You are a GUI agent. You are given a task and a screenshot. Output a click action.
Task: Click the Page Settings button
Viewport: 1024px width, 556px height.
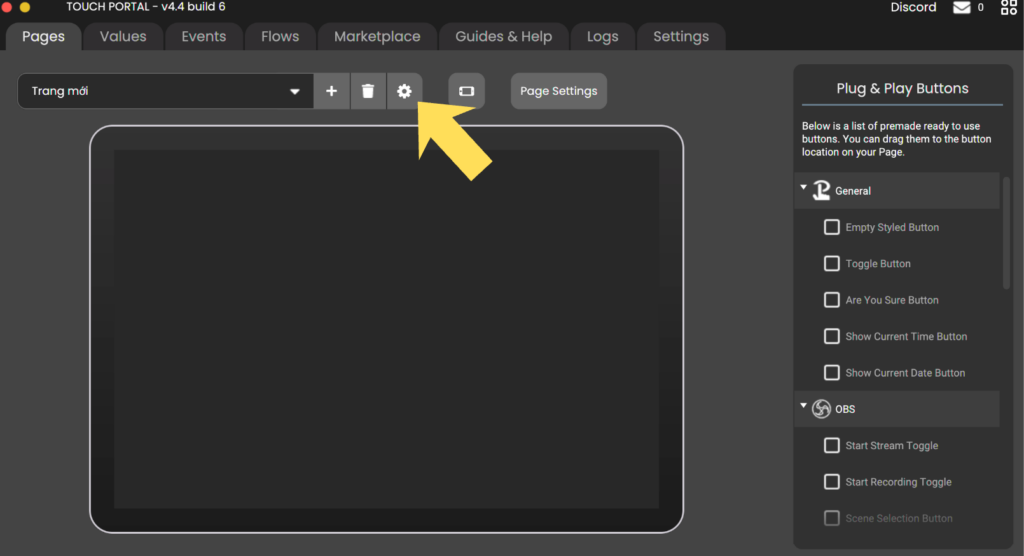[558, 91]
